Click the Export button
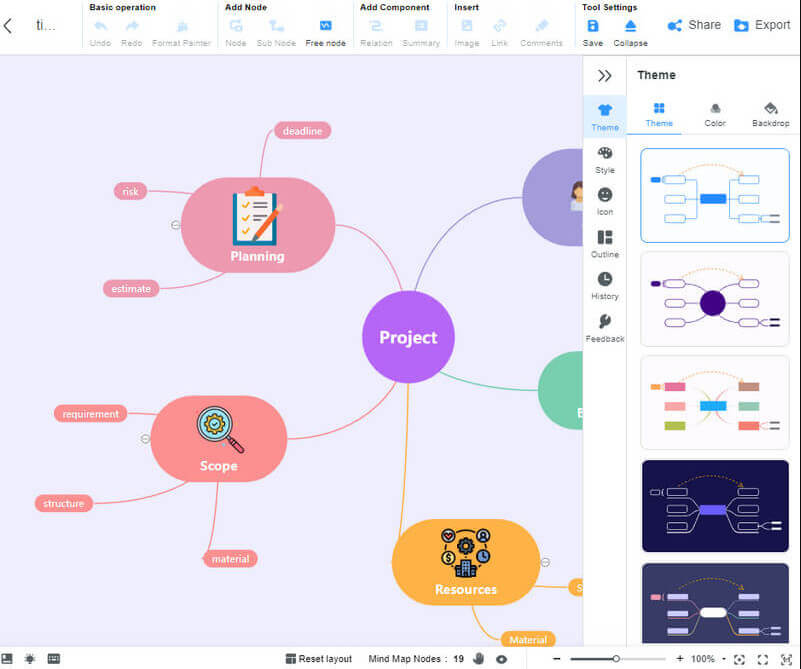 click(762, 25)
